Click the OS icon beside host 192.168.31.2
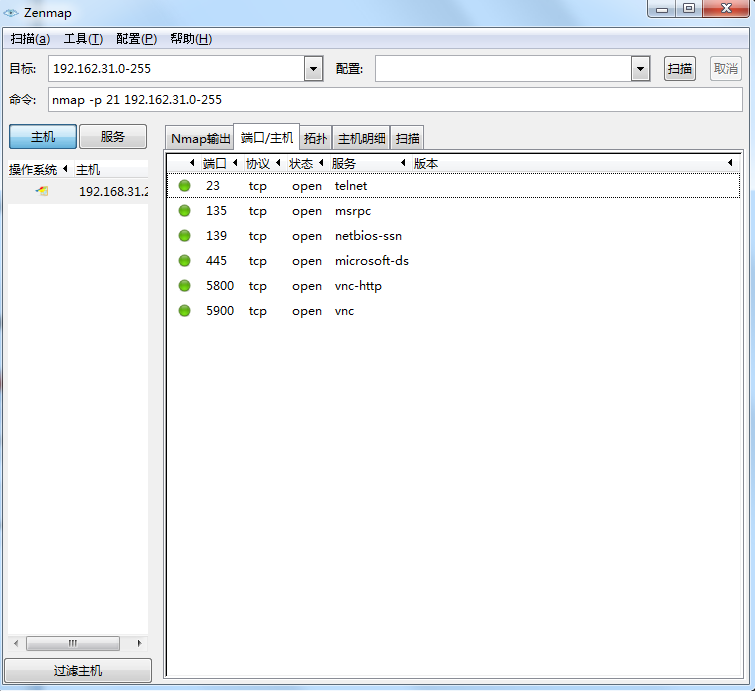755x691 pixels. coord(42,191)
